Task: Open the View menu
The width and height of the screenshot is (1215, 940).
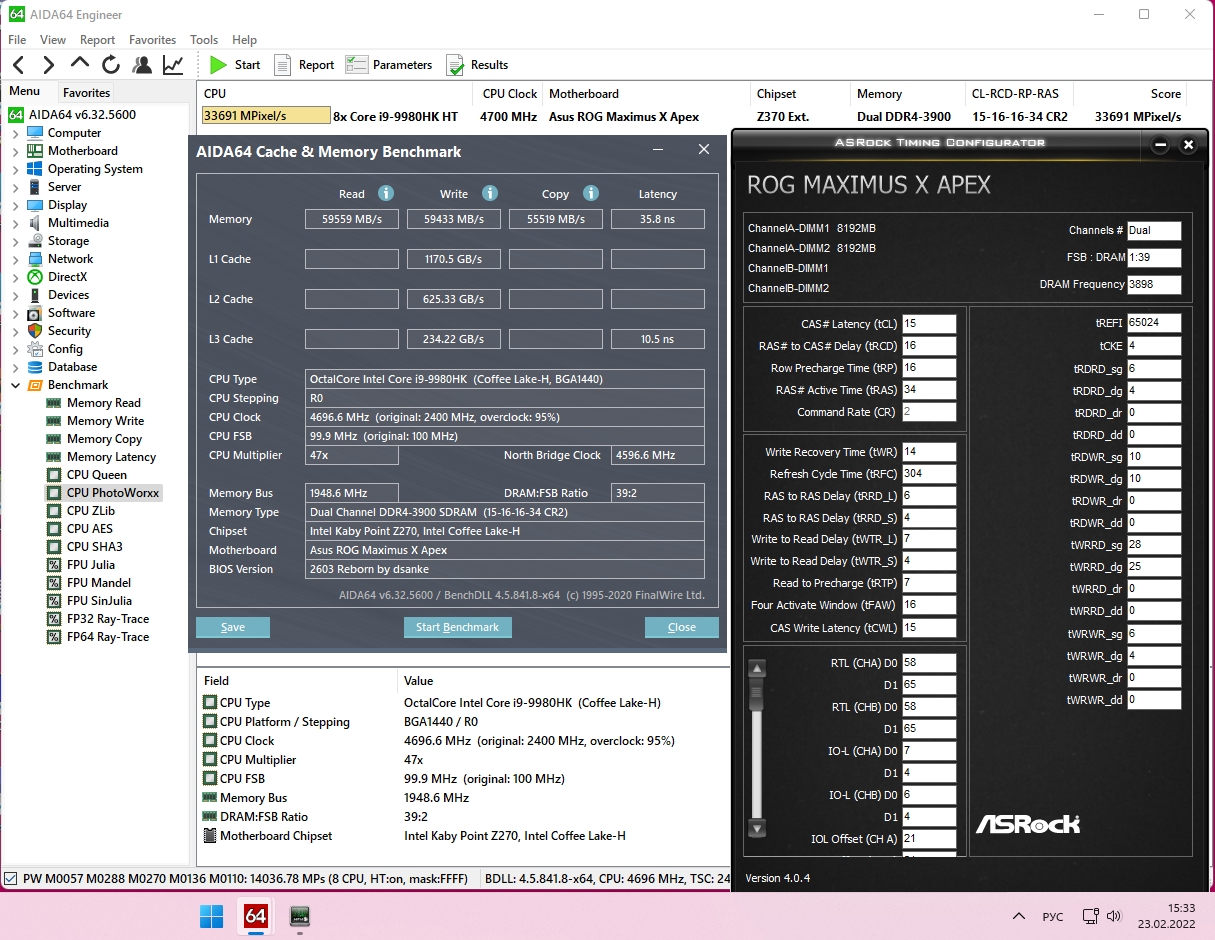Action: pyautogui.click(x=53, y=40)
